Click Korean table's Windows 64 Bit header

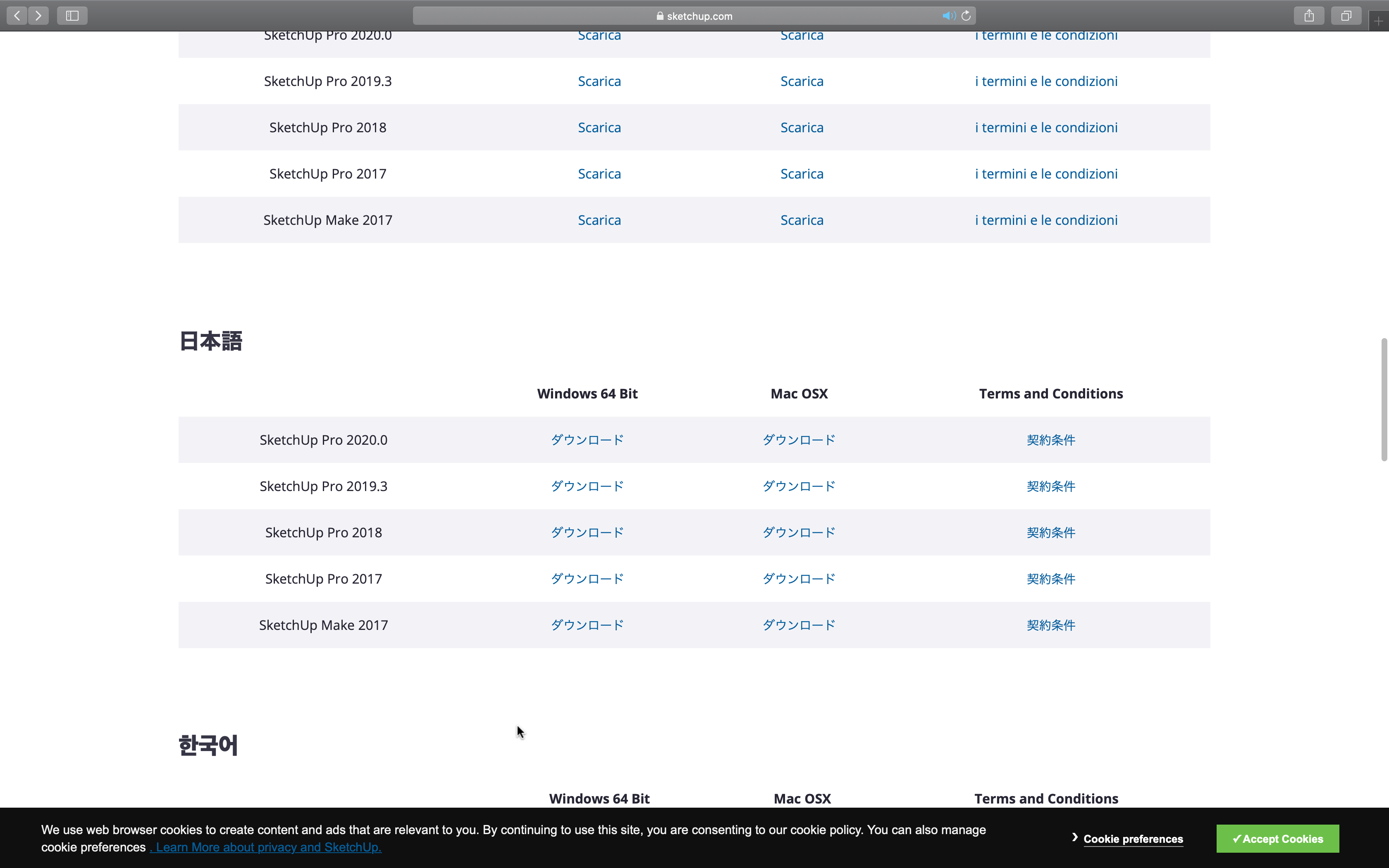click(599, 799)
